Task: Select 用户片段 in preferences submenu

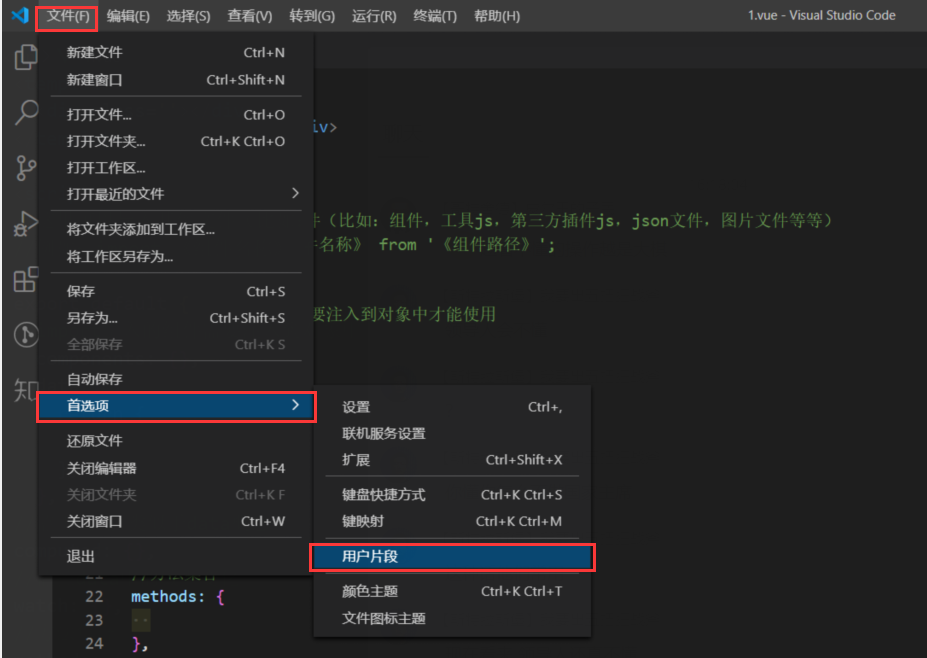Action: click(452, 557)
